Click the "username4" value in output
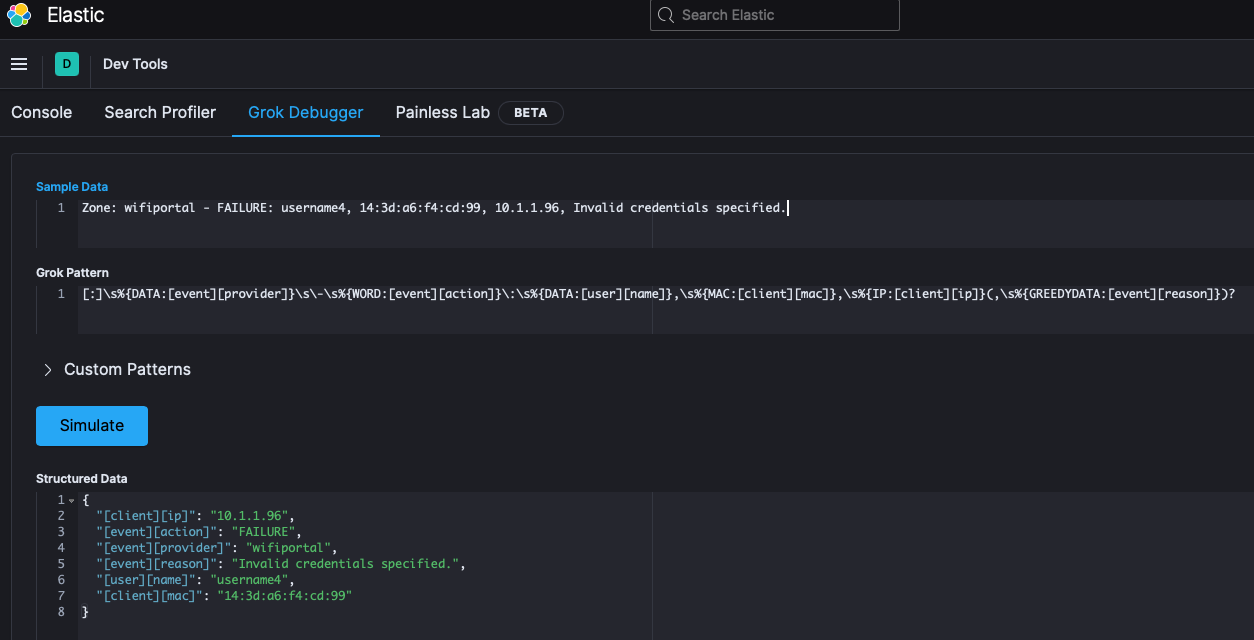The height and width of the screenshot is (640, 1254). [x=250, y=580]
